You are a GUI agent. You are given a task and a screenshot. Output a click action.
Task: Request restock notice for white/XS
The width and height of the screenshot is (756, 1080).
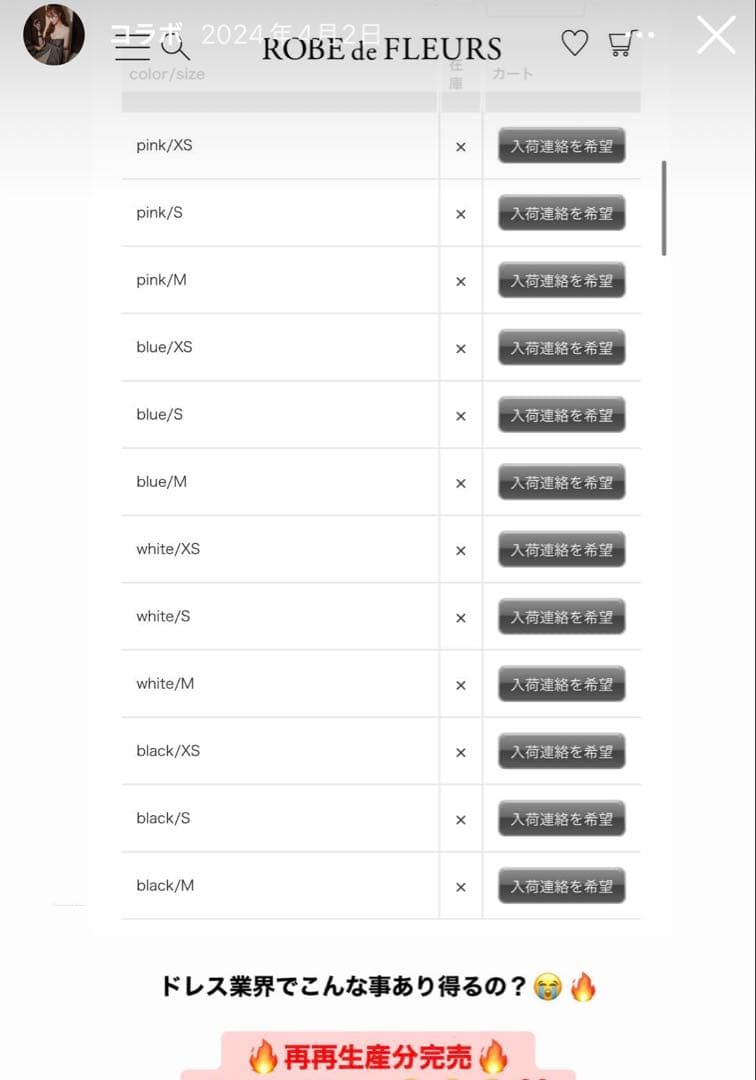click(561, 550)
